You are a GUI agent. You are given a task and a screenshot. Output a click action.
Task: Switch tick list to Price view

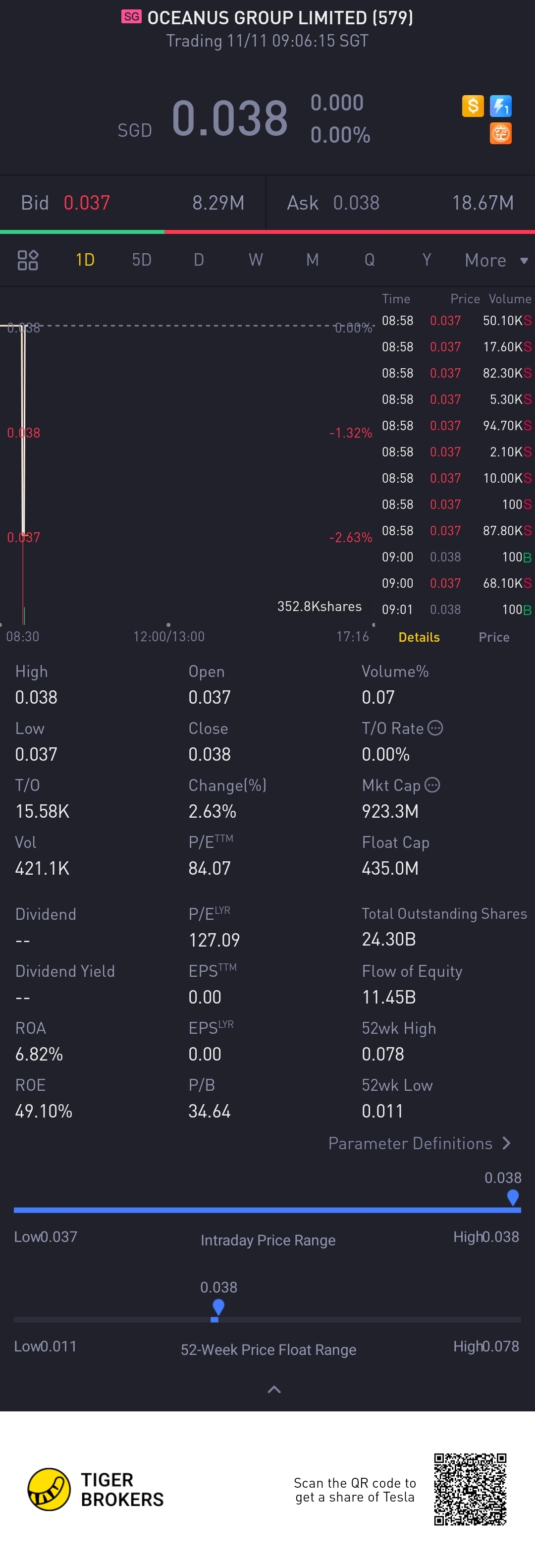point(493,637)
